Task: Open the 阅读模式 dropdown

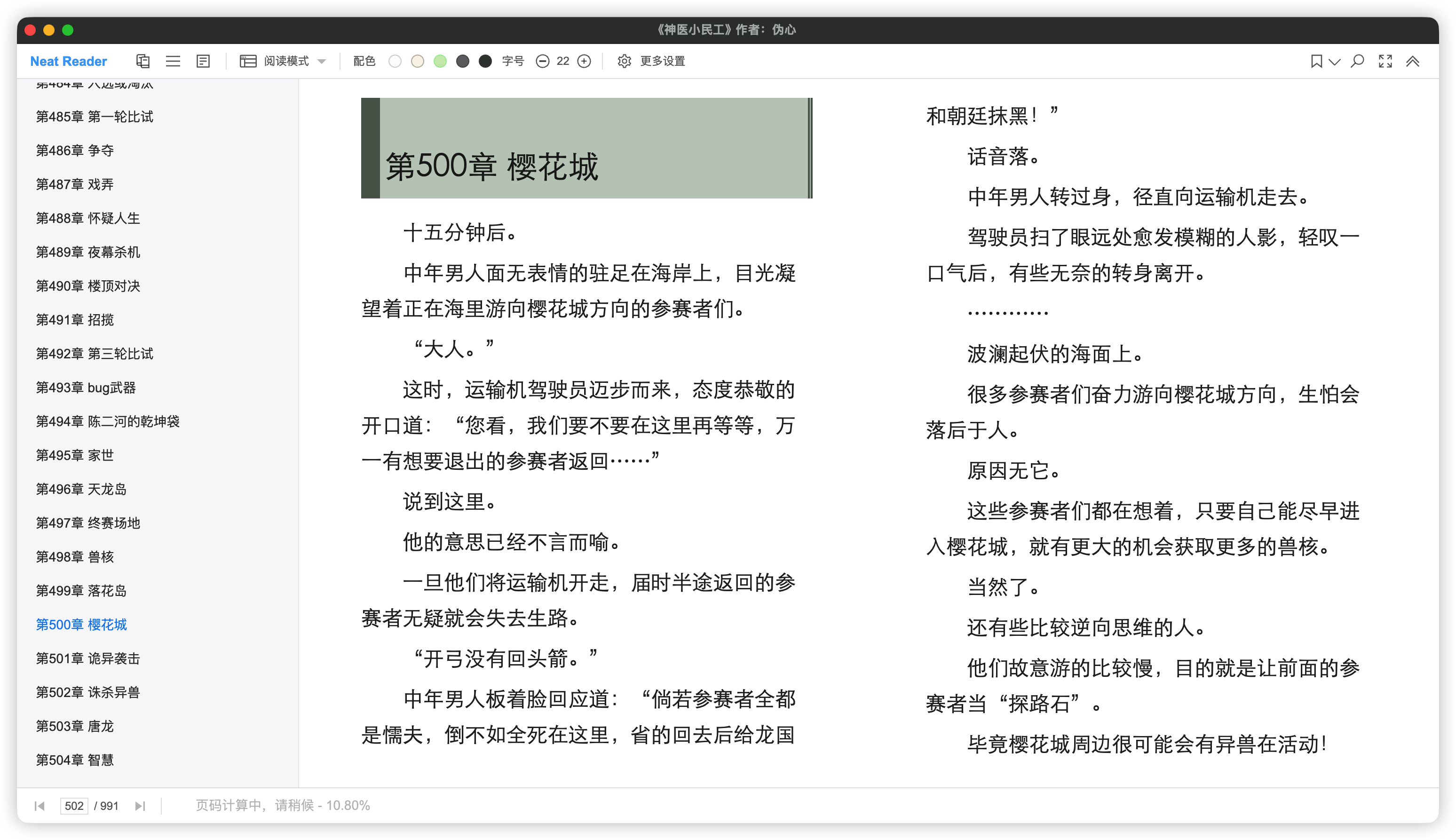Action: [x=283, y=61]
